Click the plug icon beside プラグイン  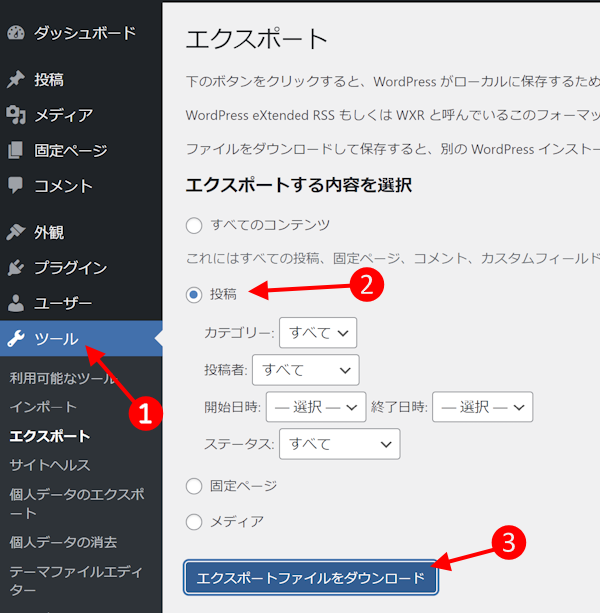pos(16,268)
